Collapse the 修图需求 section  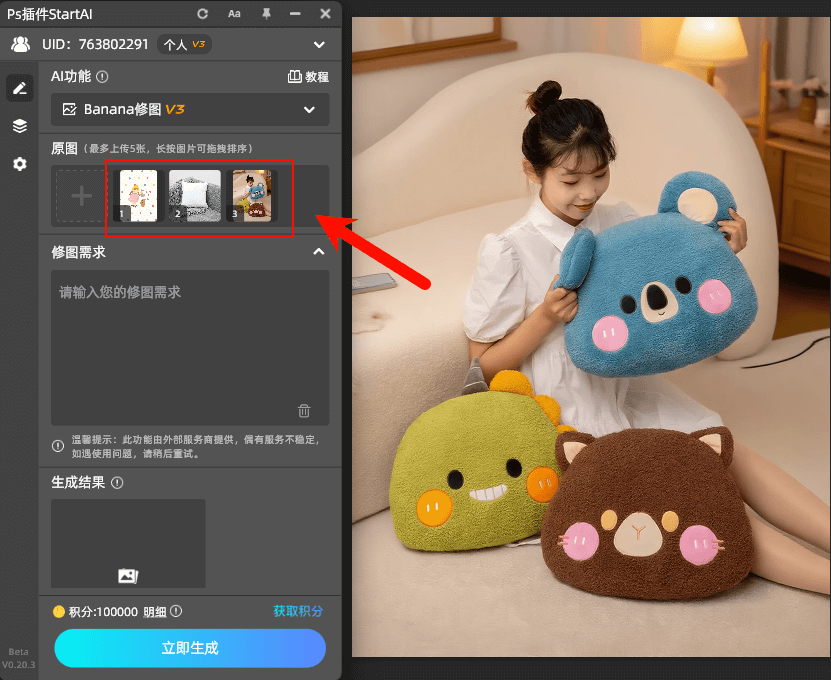click(318, 252)
